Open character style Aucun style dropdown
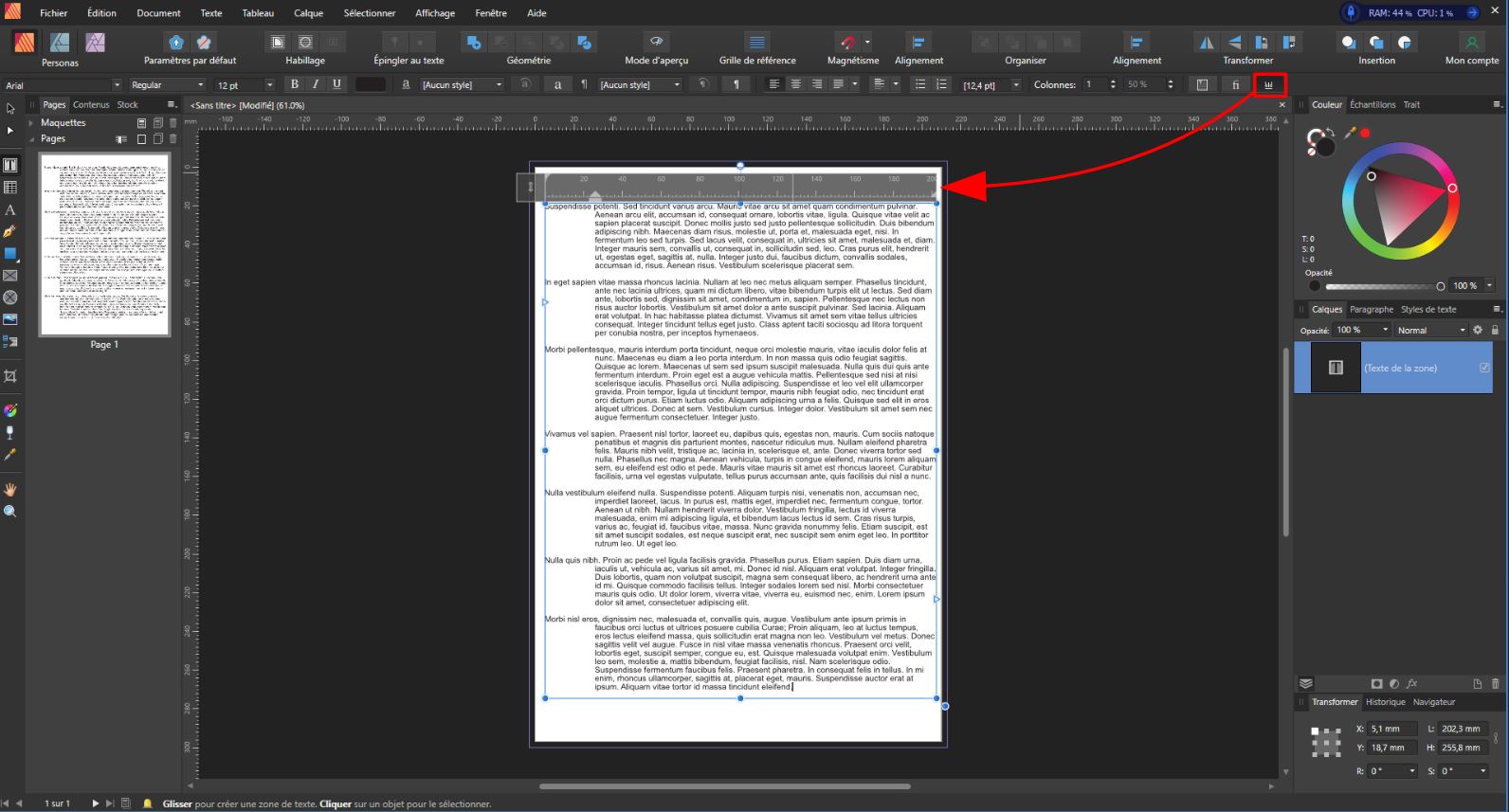The width and height of the screenshot is (1509, 812). point(462,85)
